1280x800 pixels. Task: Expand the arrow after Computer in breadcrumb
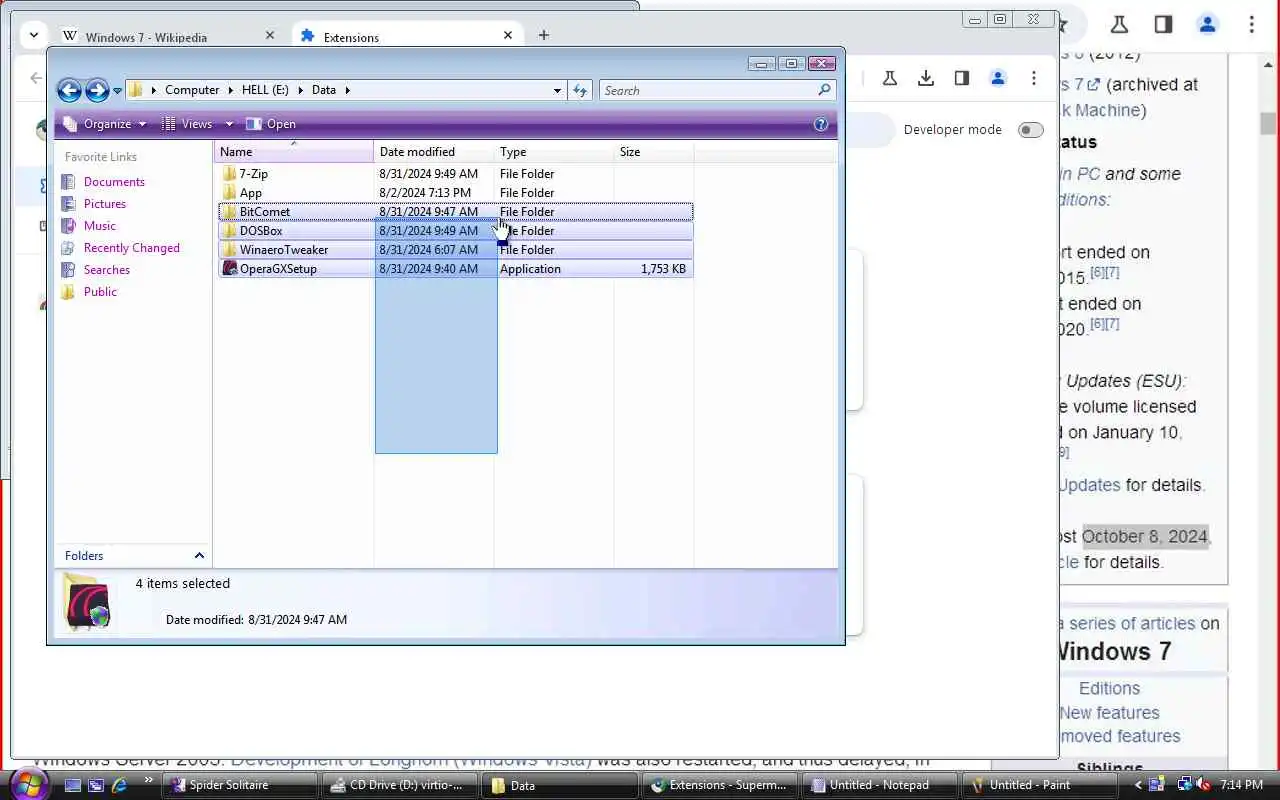pyautogui.click(x=231, y=90)
